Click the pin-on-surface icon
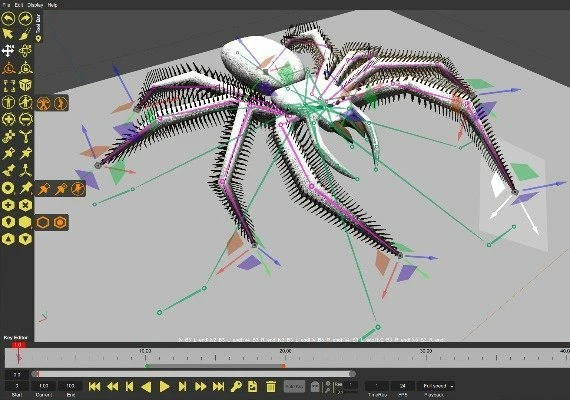This screenshot has width=570, height=400. [x=8, y=171]
